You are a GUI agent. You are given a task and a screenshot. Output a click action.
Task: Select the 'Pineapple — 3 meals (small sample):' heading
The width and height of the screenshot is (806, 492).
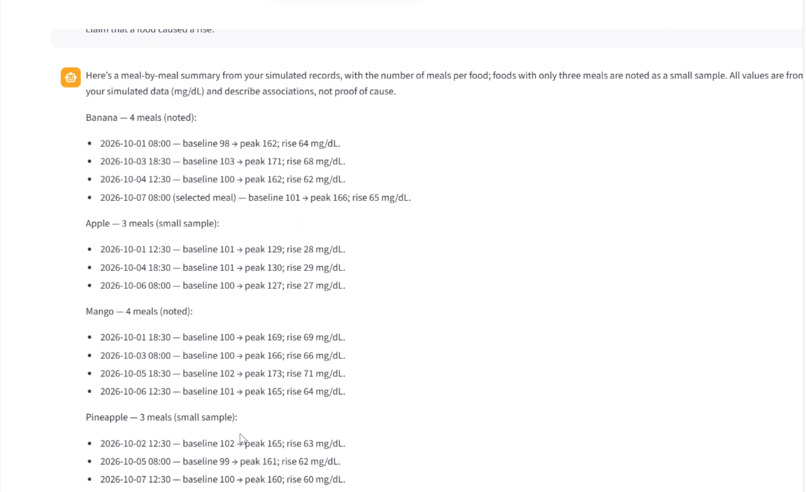pyautogui.click(x=161, y=417)
